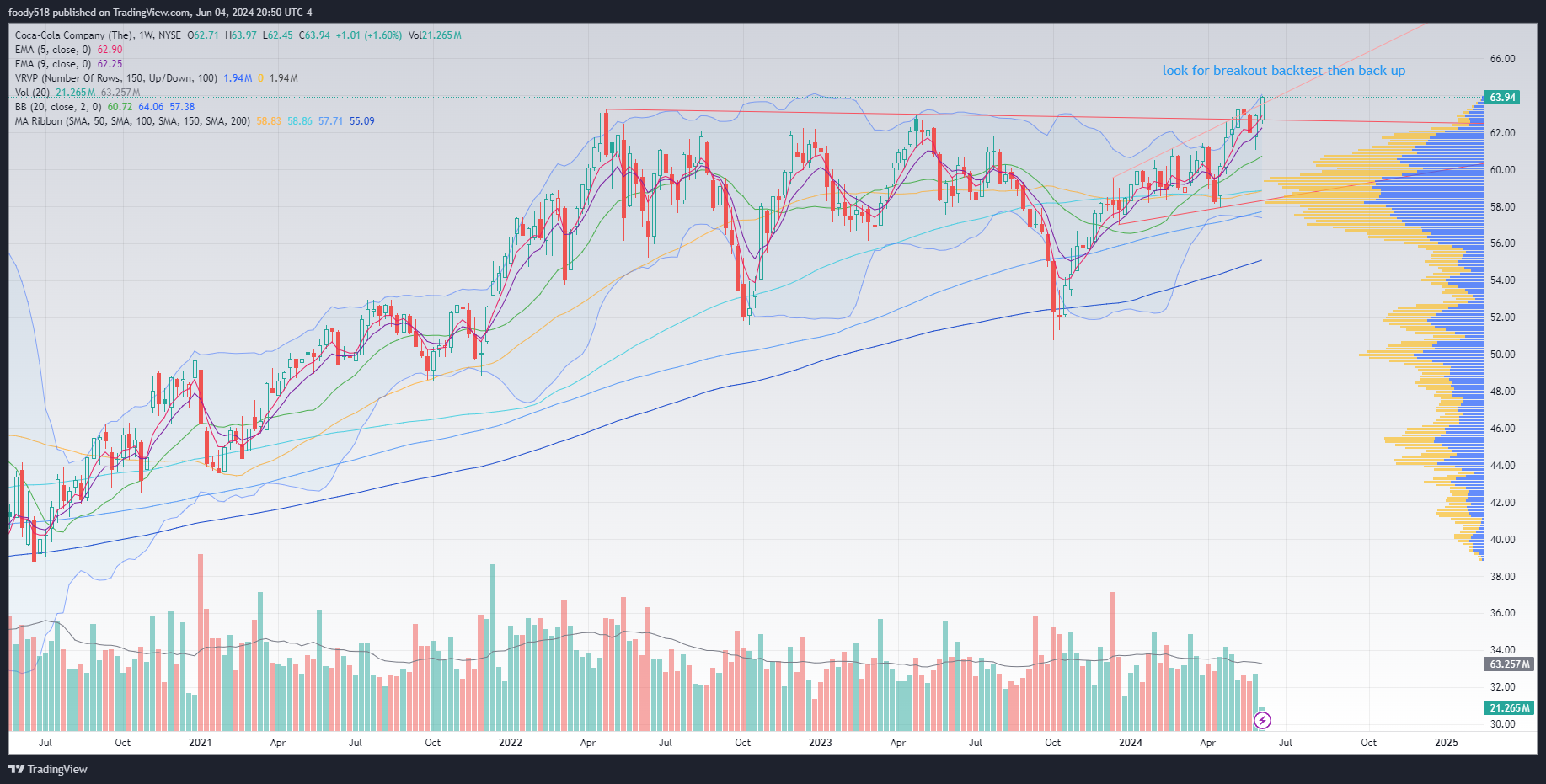1546x784 pixels.
Task: Select the EMA (9, close, 0) indicator legend
Action: (x=53, y=64)
